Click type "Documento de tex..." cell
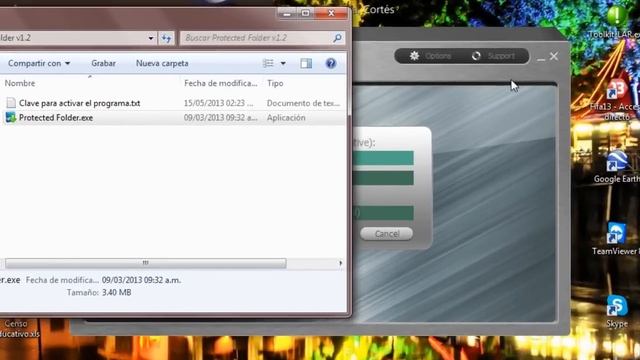 pyautogui.click(x=303, y=103)
